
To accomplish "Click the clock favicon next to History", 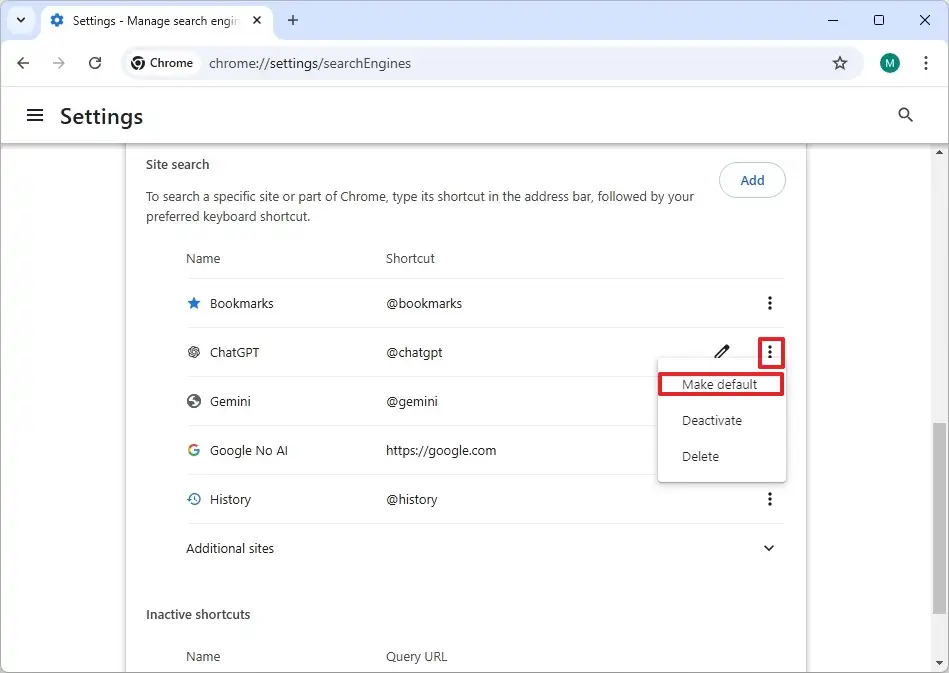I will point(192,499).
